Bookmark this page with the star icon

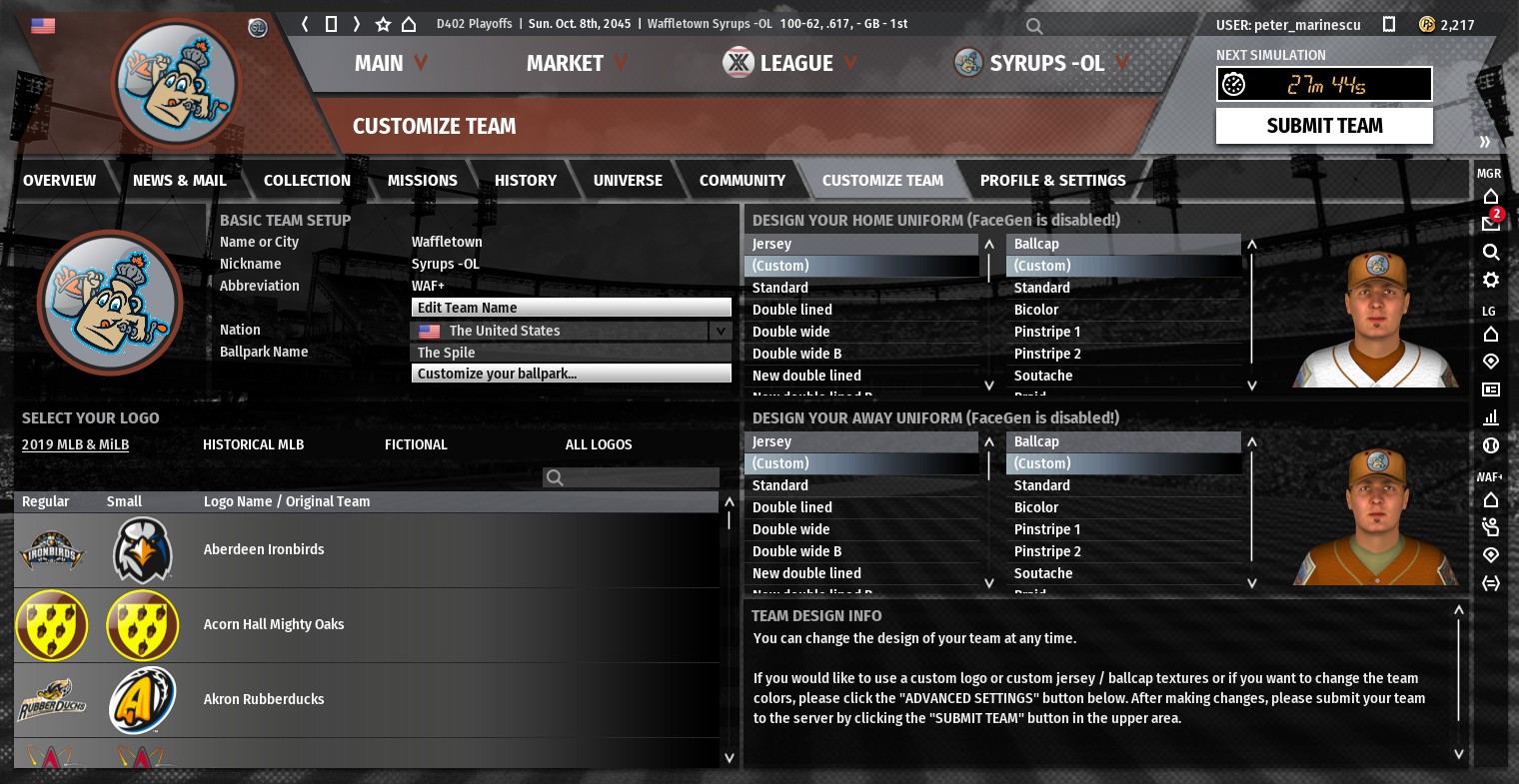pos(383,24)
